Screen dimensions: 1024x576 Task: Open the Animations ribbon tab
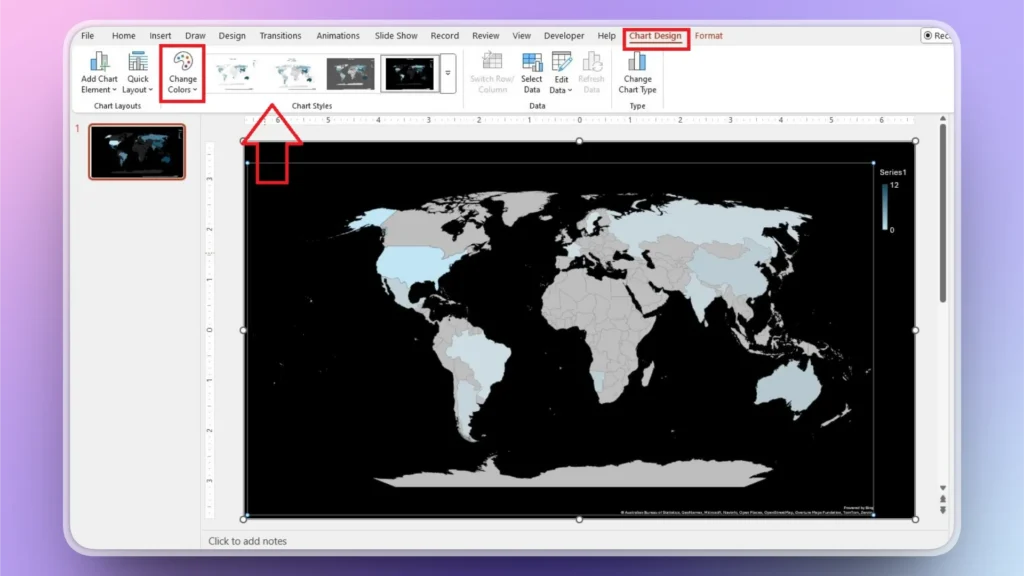(337, 35)
